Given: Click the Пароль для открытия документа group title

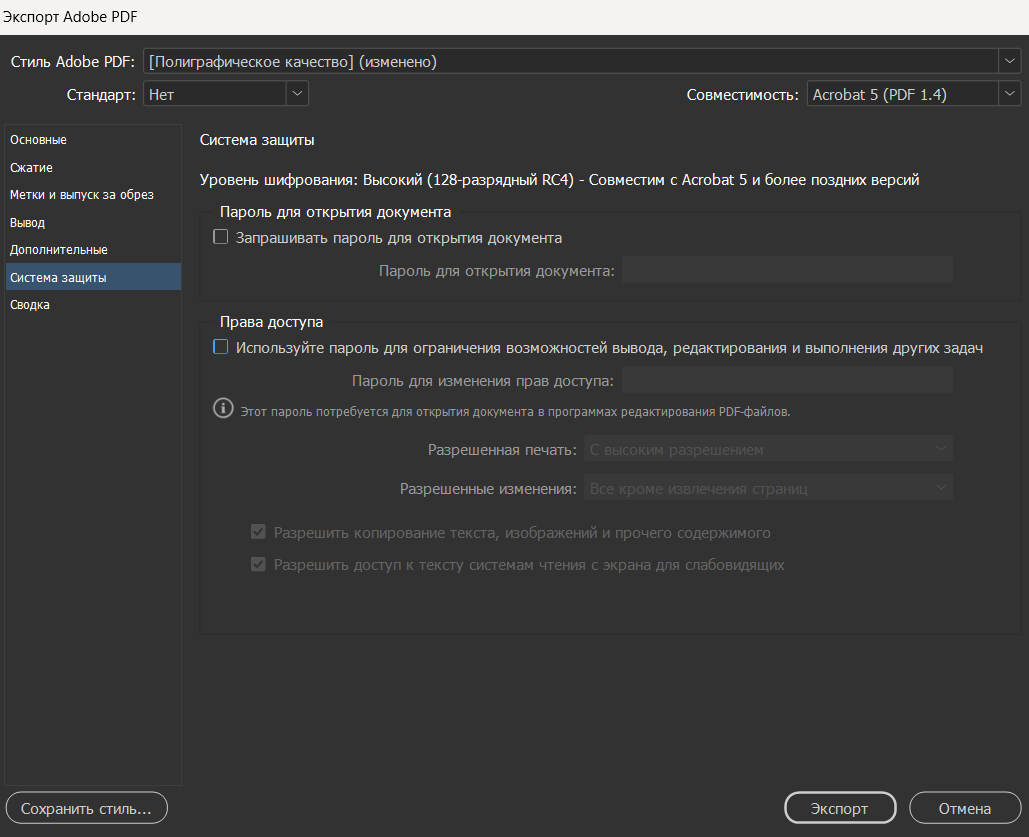Looking at the screenshot, I should click(x=335, y=212).
